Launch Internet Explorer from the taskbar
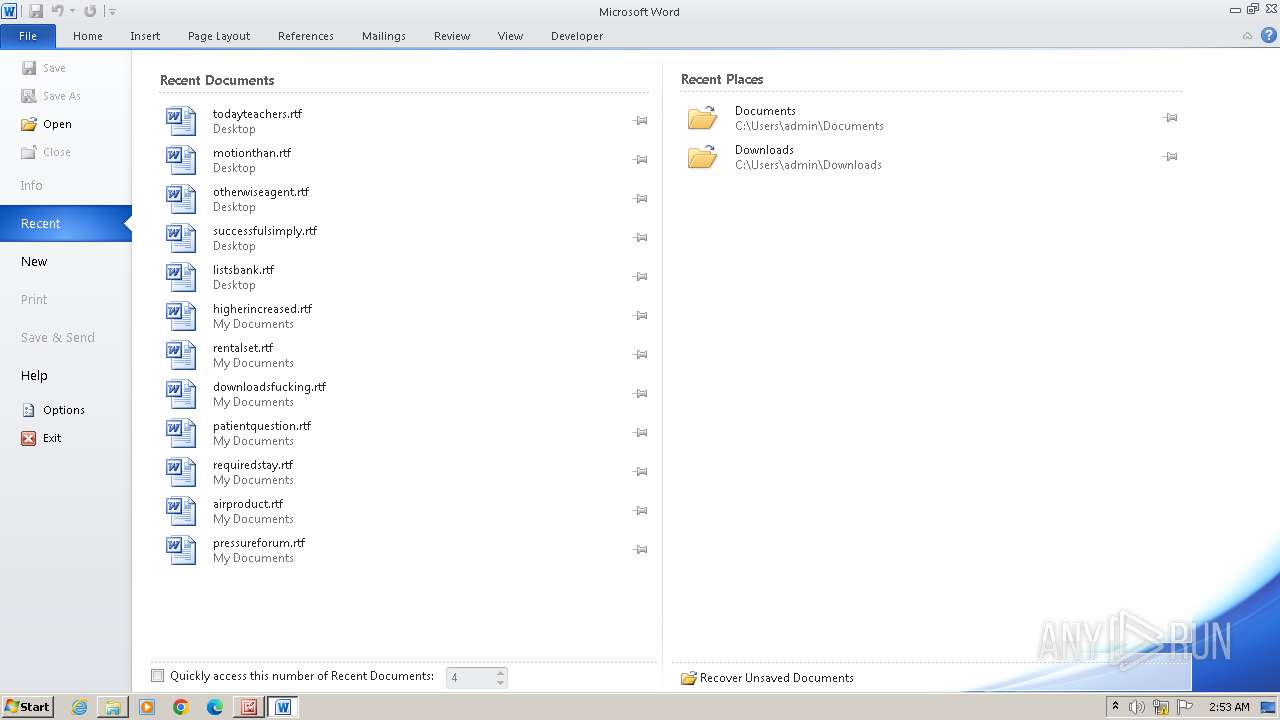 tap(79, 707)
